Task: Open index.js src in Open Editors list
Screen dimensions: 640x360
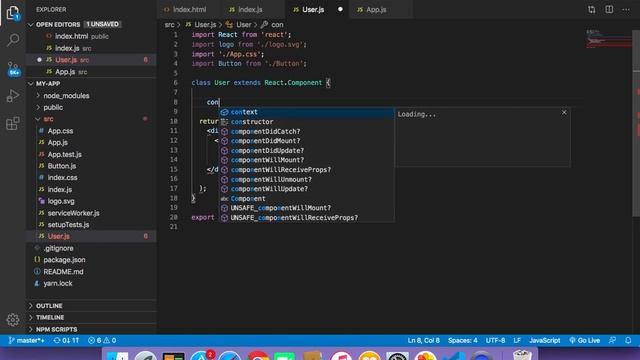Action: pos(91,48)
